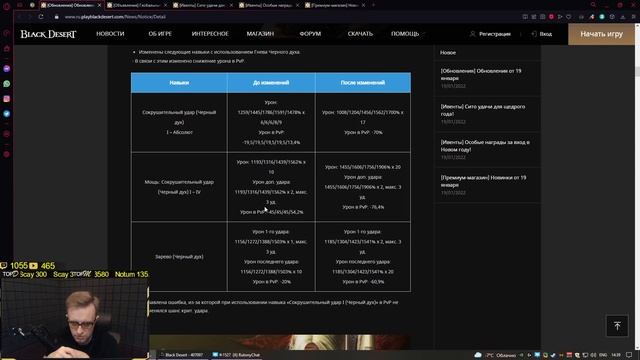Click the Opera logo menu icon
This screenshot has width=640, height=360.
coord(6,6)
